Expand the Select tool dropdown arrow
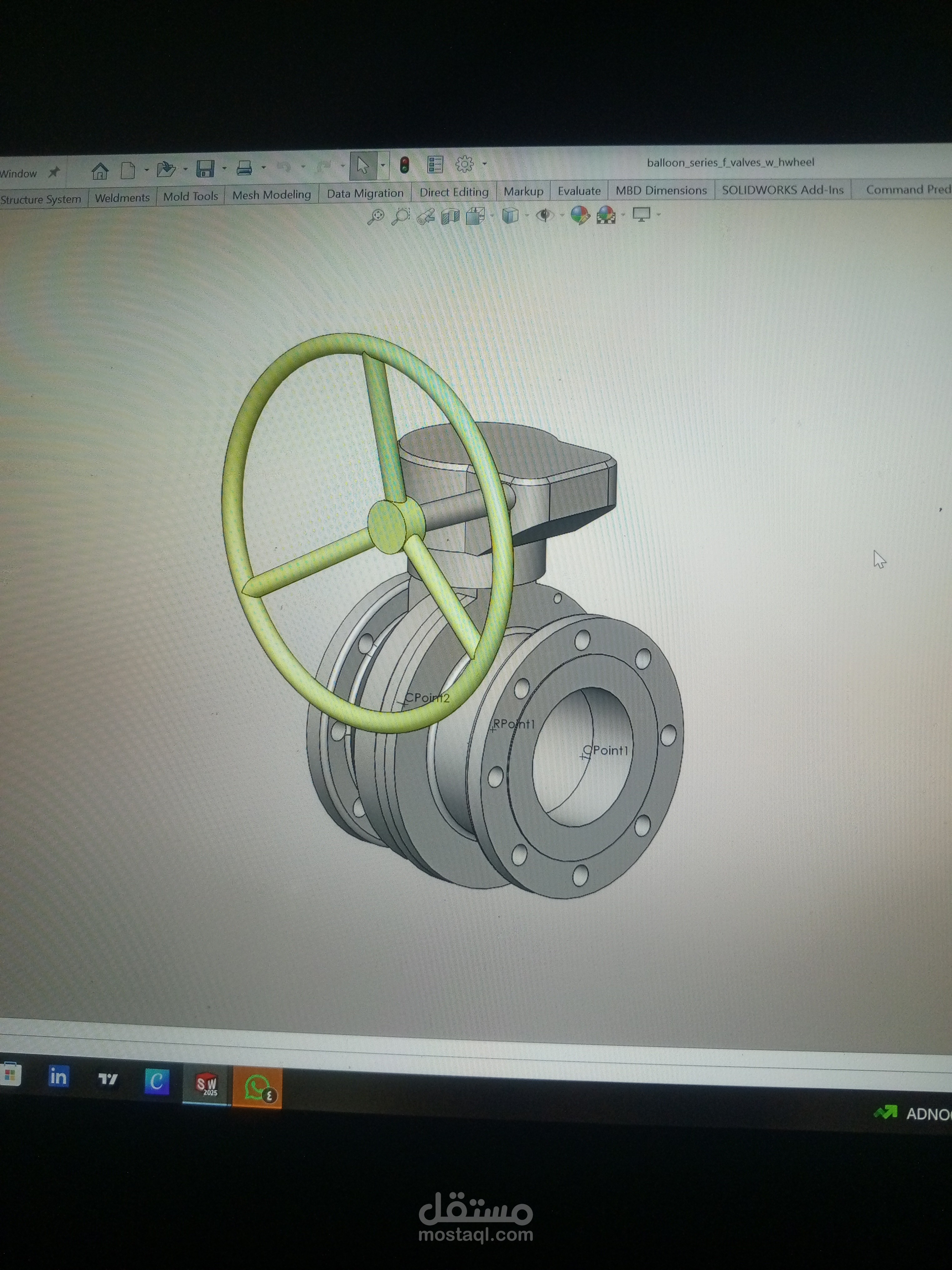Viewport: 952px width, 1270px height. (383, 166)
